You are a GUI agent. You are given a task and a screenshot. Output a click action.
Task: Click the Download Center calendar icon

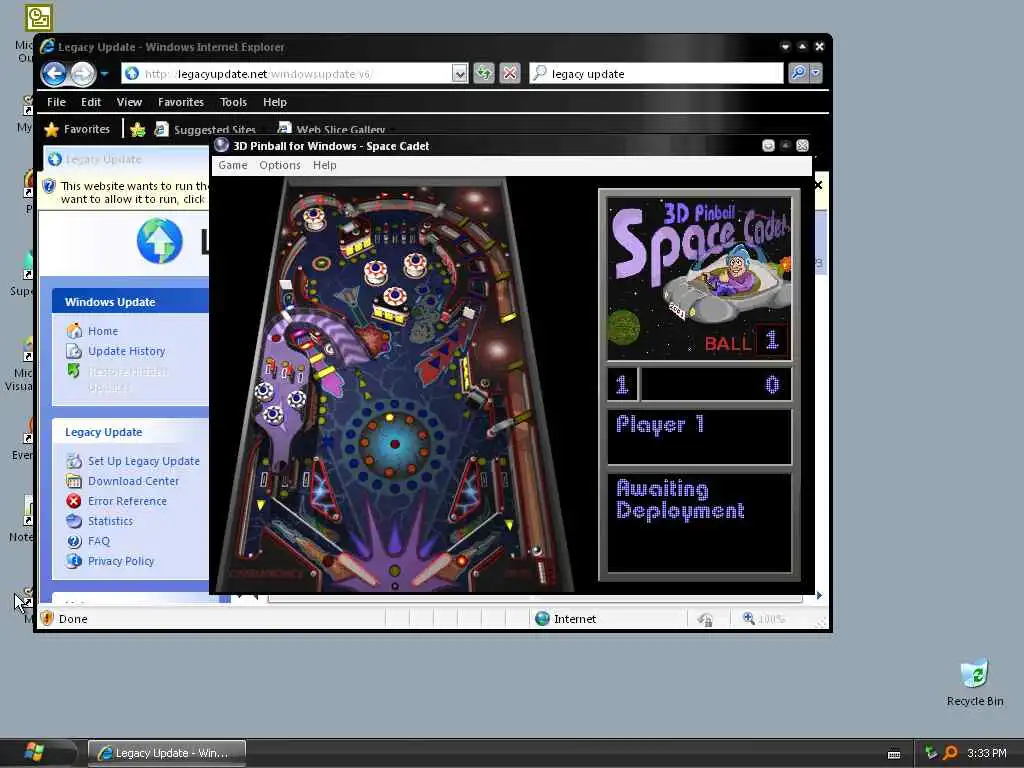(74, 481)
